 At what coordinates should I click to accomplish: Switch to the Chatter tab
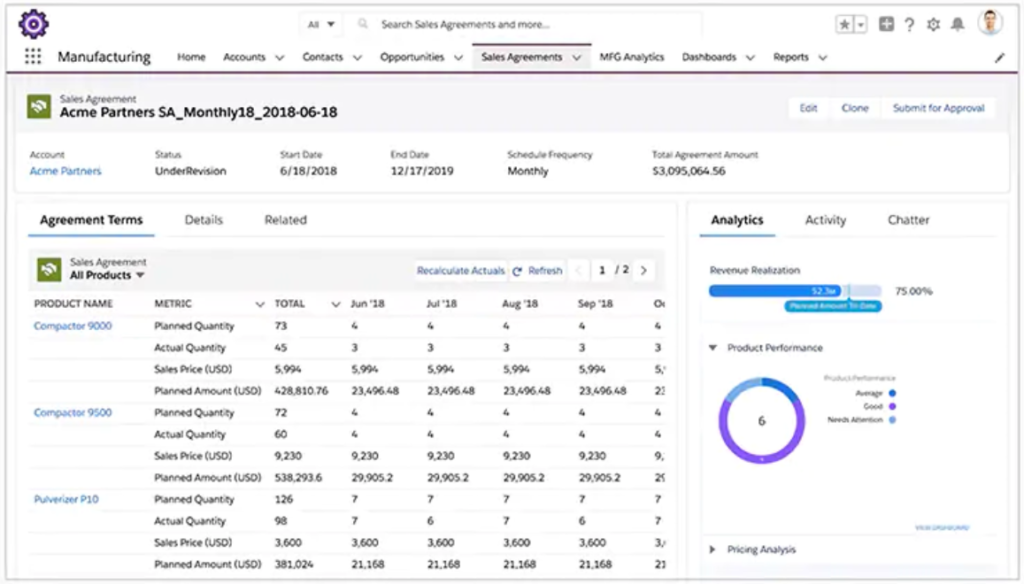(x=908, y=220)
